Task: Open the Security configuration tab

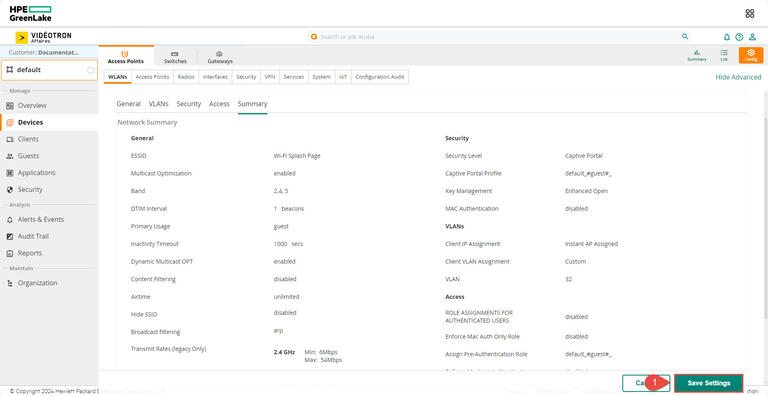Action: click(x=246, y=77)
